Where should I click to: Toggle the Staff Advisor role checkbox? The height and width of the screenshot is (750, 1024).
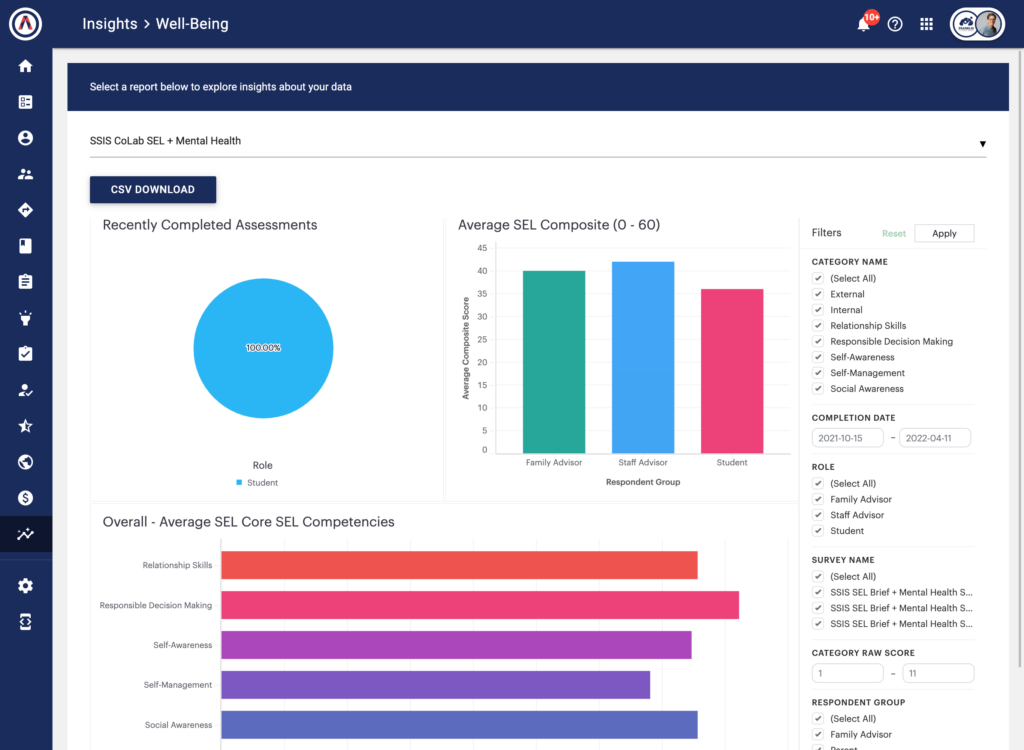(818, 515)
